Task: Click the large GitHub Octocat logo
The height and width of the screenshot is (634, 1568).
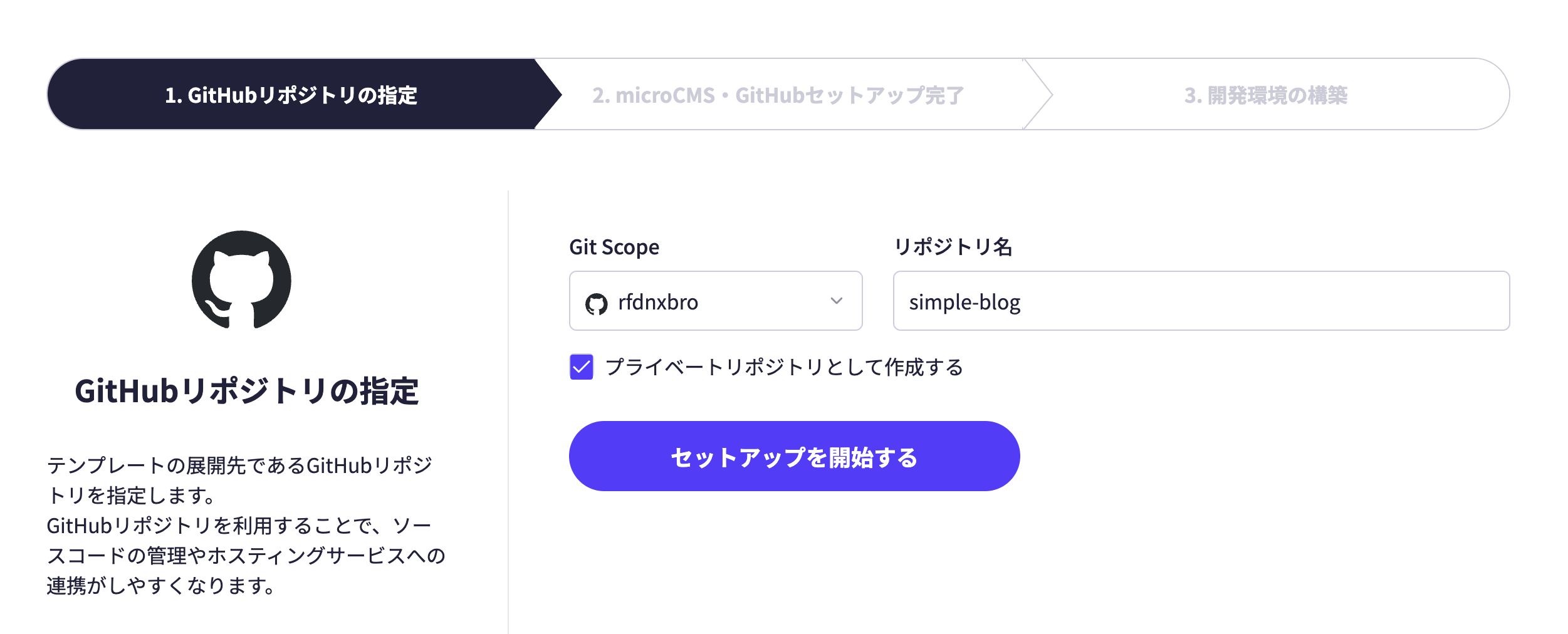Action: (x=241, y=279)
